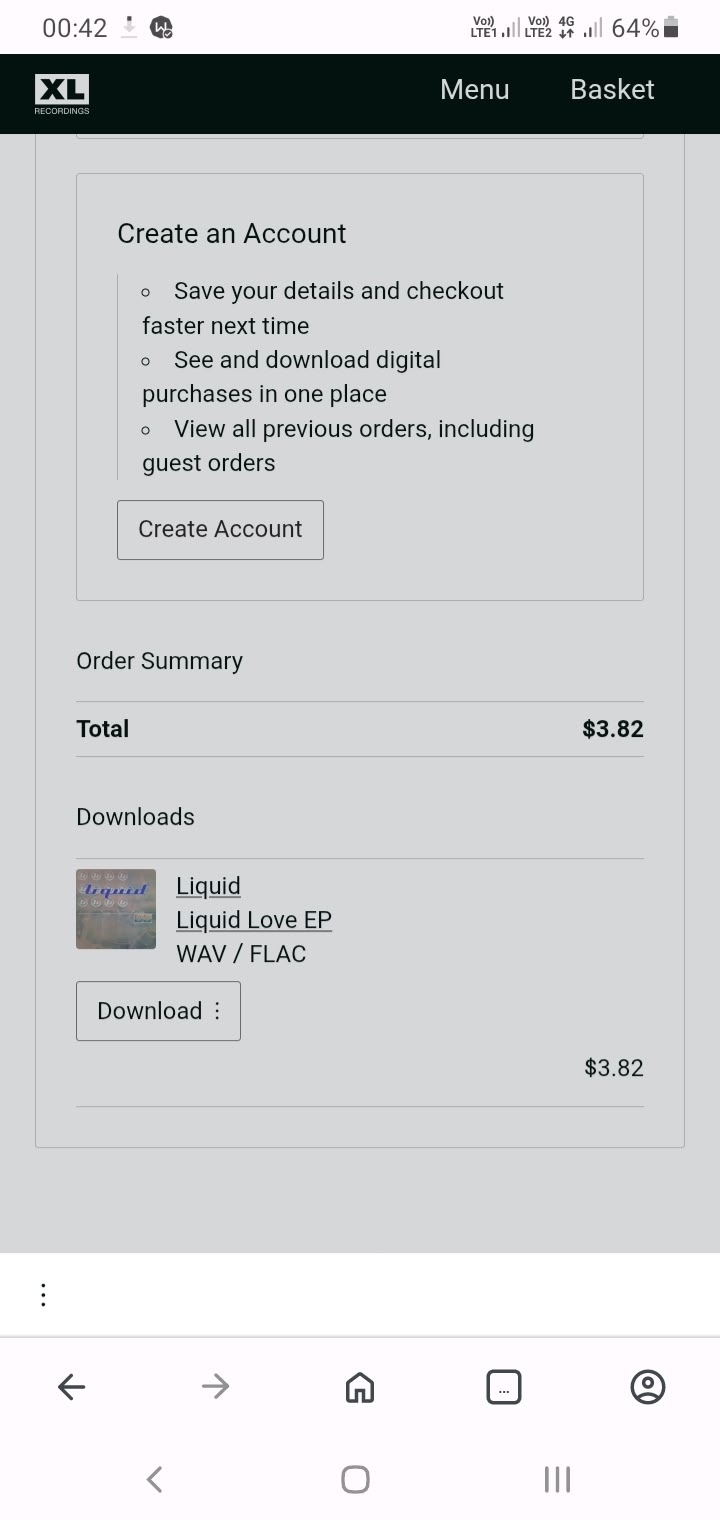Open the browser three-dot options menu
720x1520 pixels.
pos(43,1295)
